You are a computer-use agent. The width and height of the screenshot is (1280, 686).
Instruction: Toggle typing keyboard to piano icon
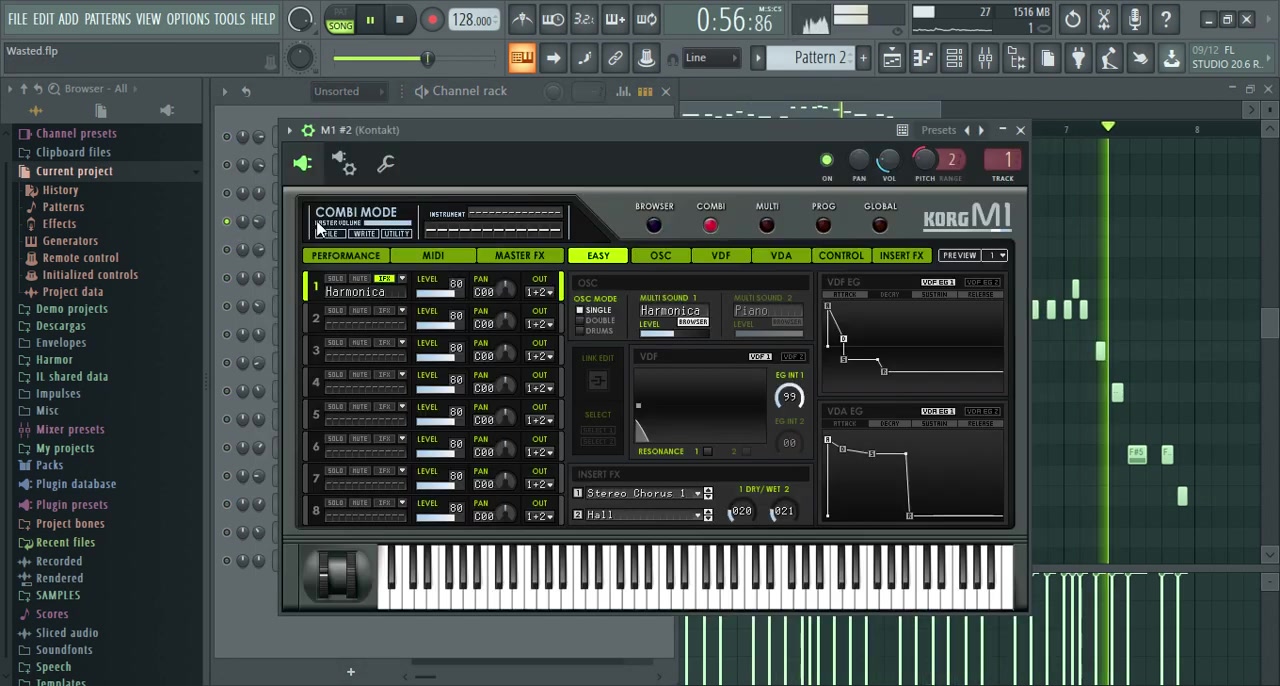click(x=522, y=58)
